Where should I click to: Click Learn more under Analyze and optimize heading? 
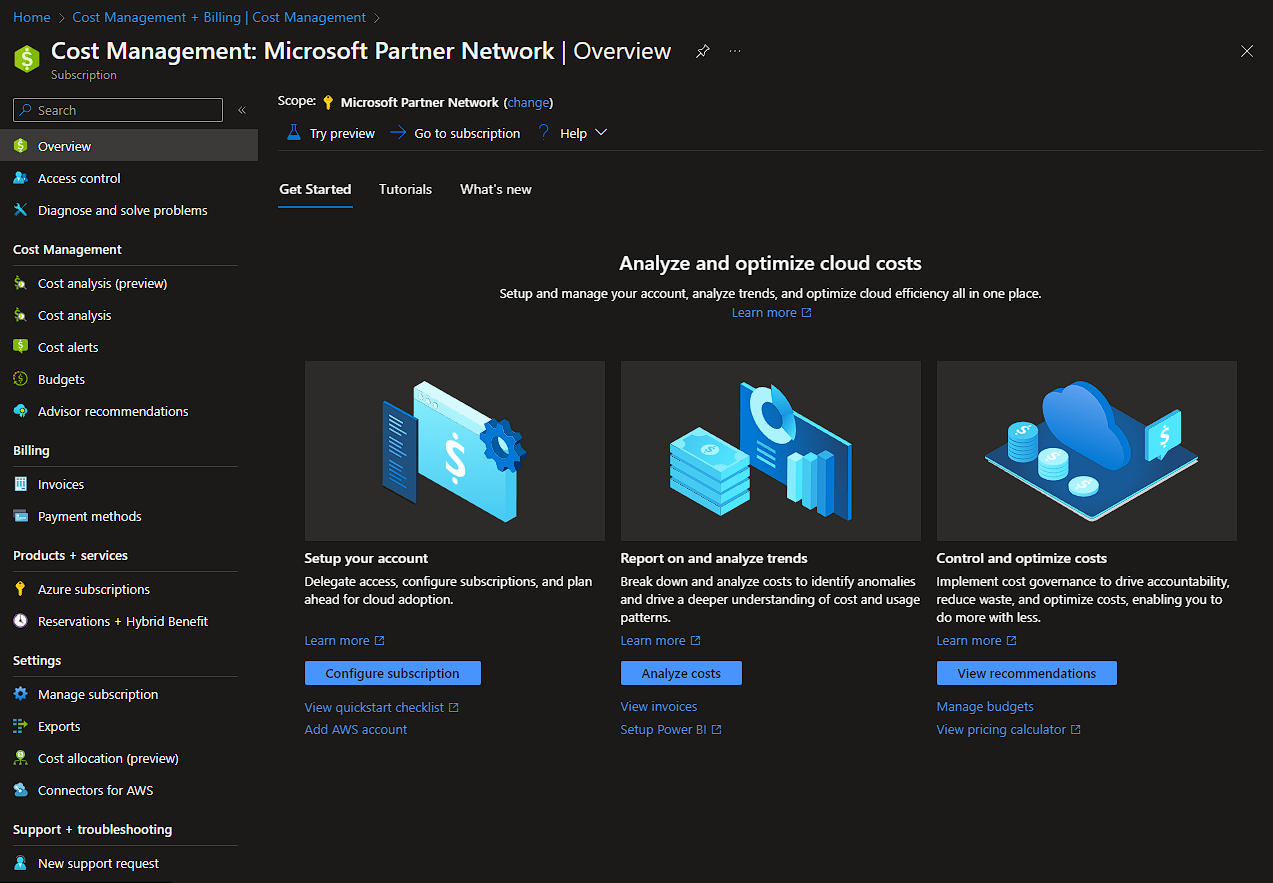[x=772, y=312]
